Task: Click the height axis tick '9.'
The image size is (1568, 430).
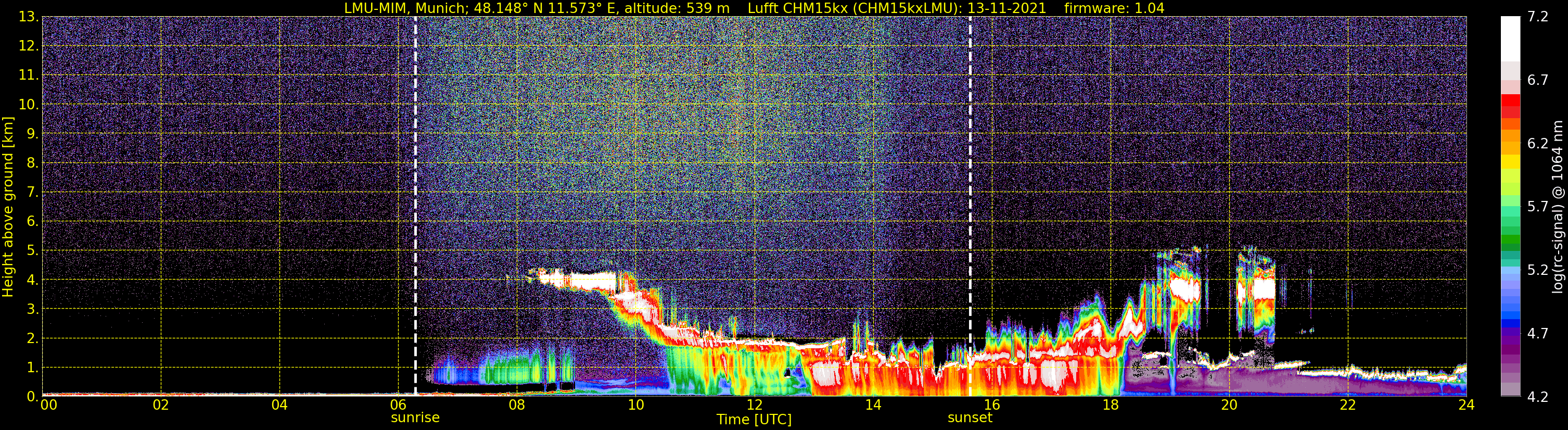Action: click(x=32, y=134)
